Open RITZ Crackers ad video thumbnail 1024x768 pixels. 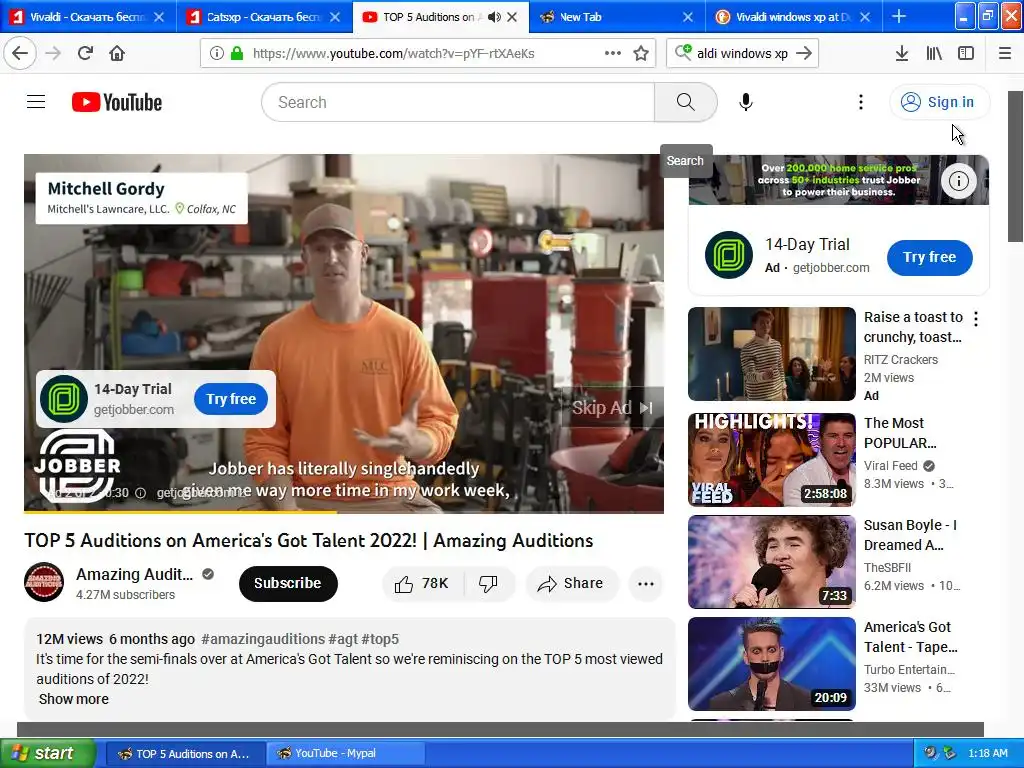(x=771, y=354)
